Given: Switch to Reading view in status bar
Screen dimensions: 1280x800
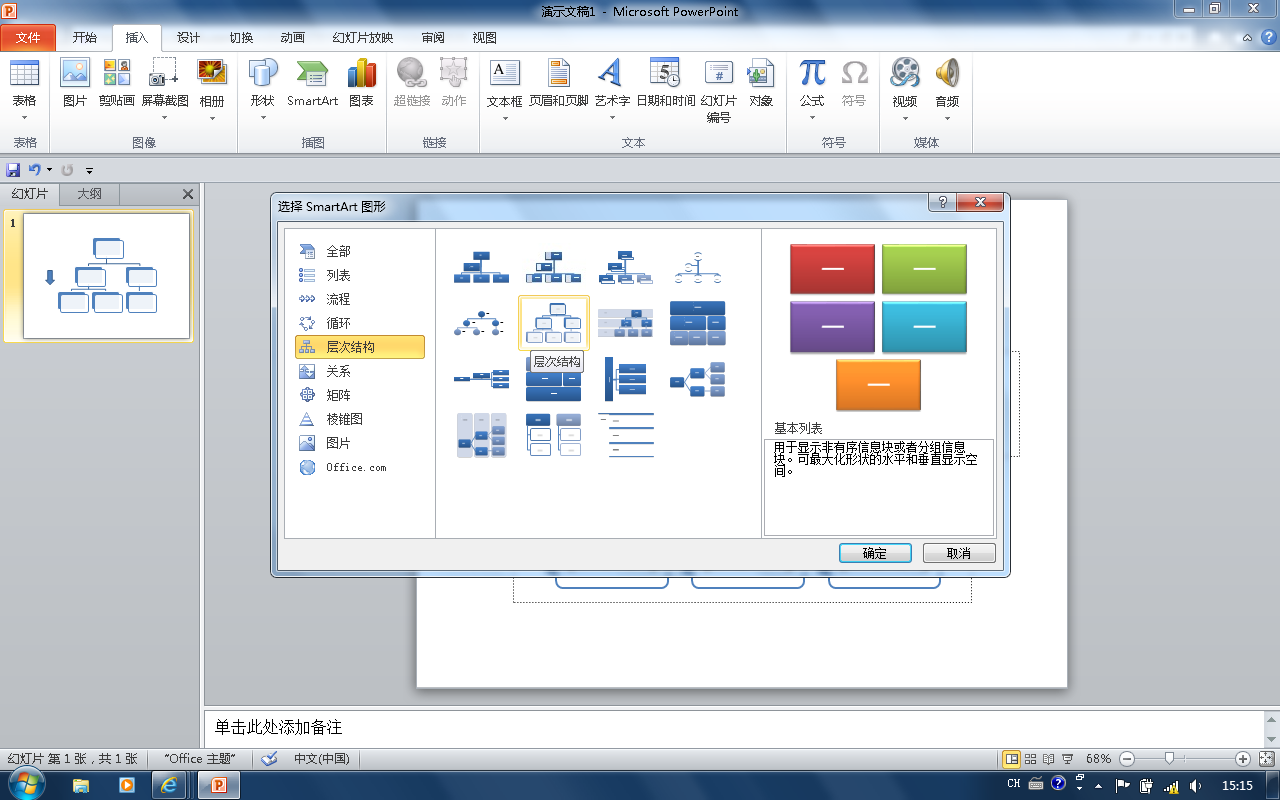Looking at the screenshot, I should pos(1049,759).
